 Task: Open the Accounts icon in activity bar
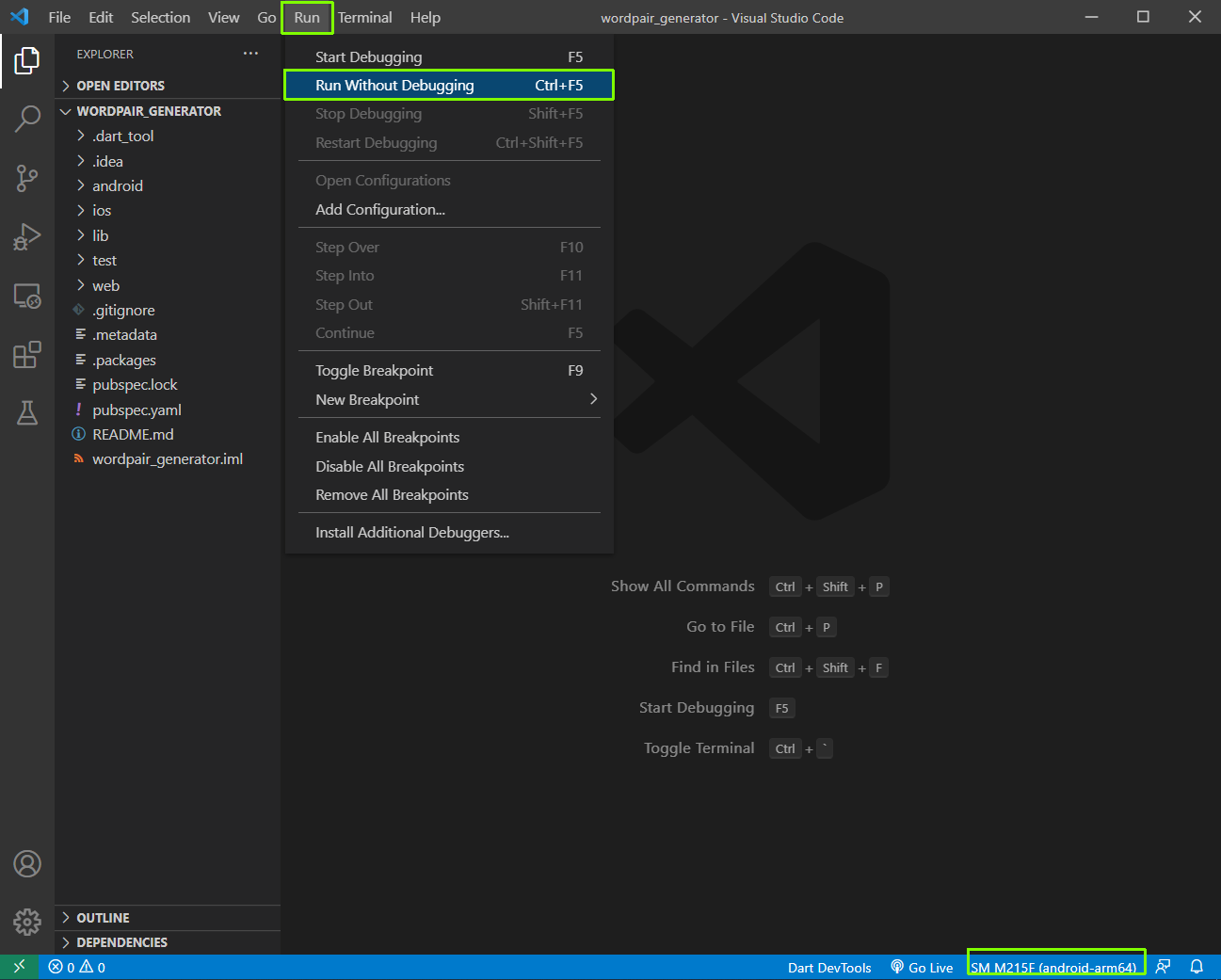pos(27,863)
